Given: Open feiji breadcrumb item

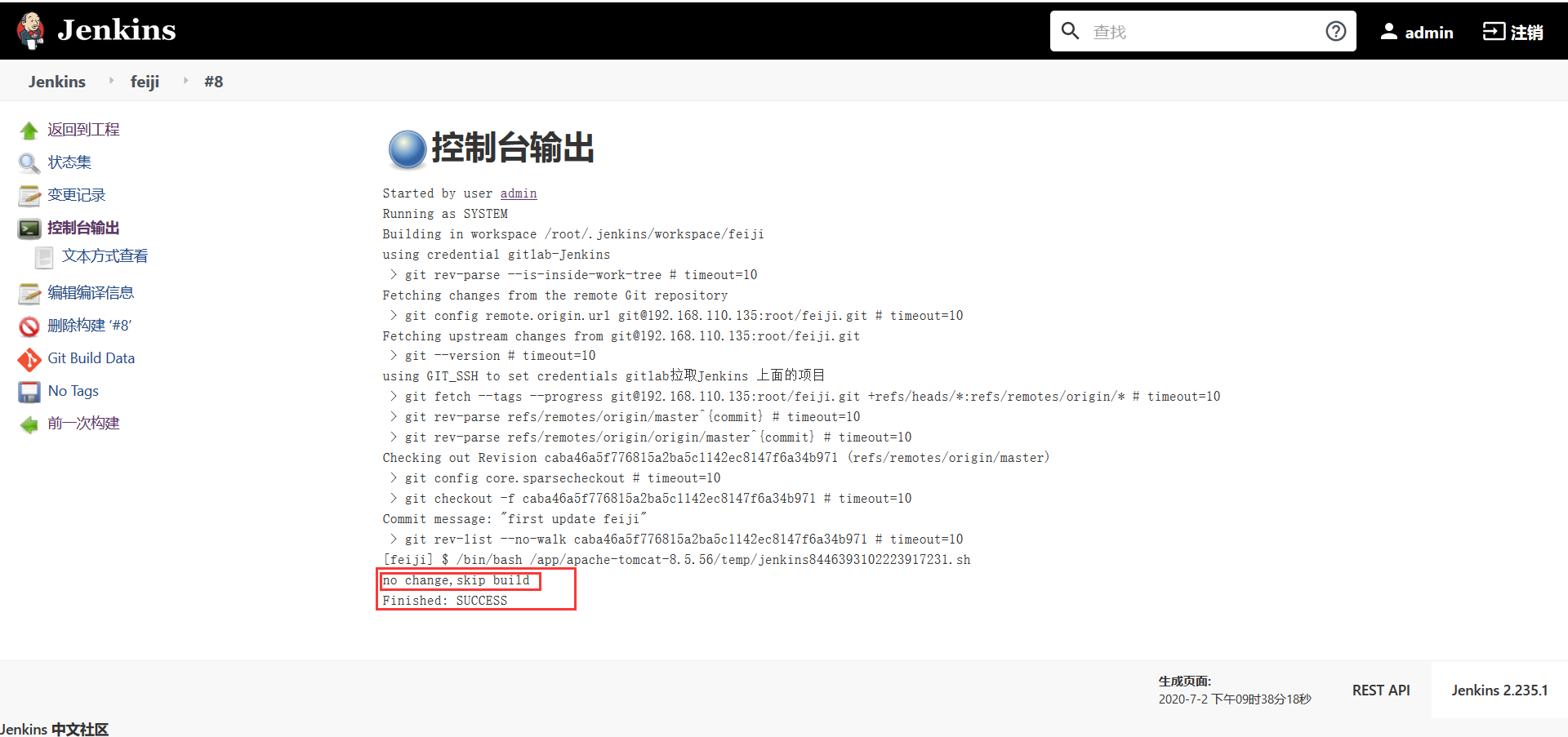Looking at the screenshot, I should pos(145,82).
